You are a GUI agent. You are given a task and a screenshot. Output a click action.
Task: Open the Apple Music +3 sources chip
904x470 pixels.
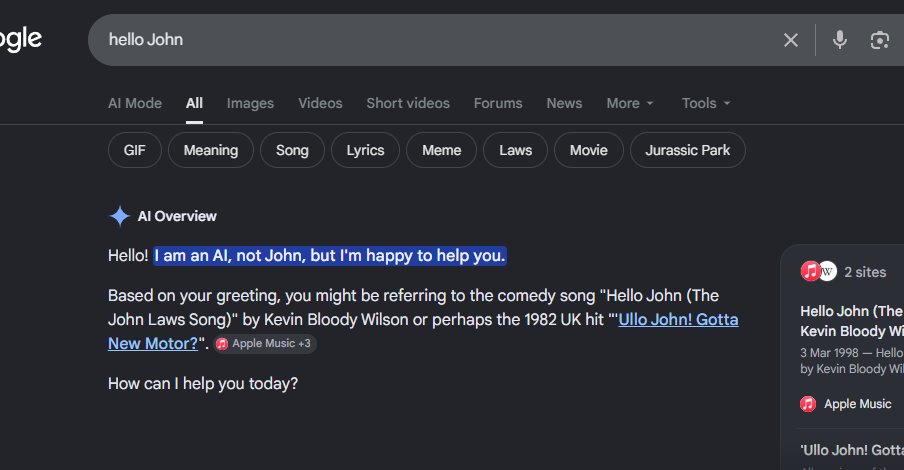pos(265,344)
